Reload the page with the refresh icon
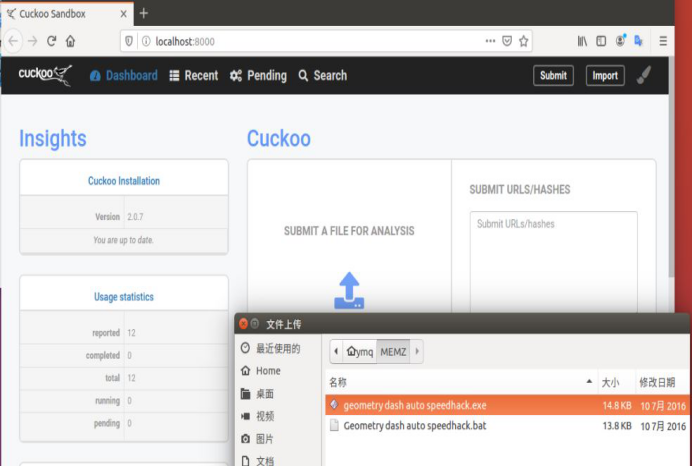 pyautogui.click(x=52, y=41)
